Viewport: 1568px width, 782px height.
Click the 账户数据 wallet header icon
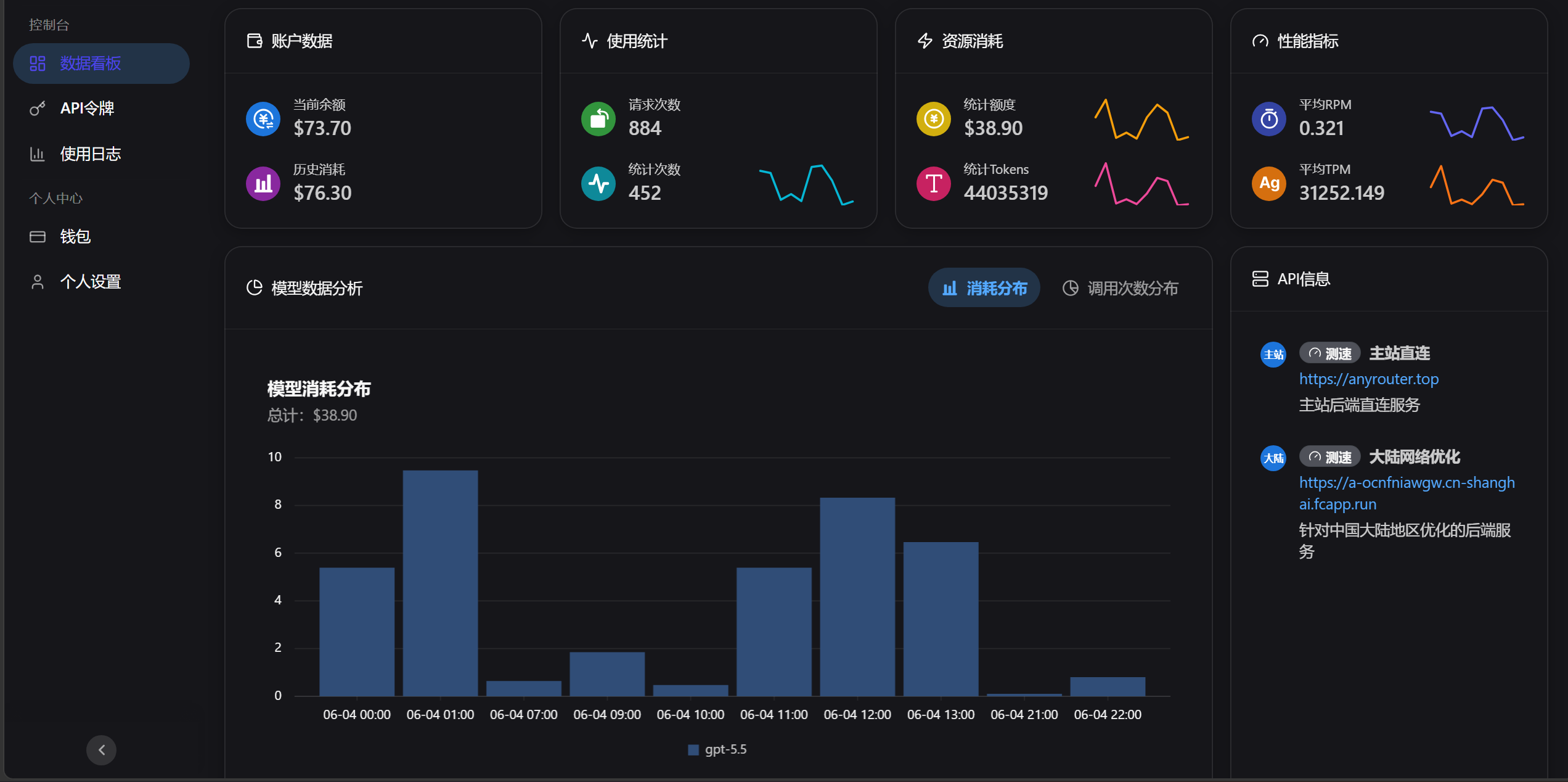255,41
